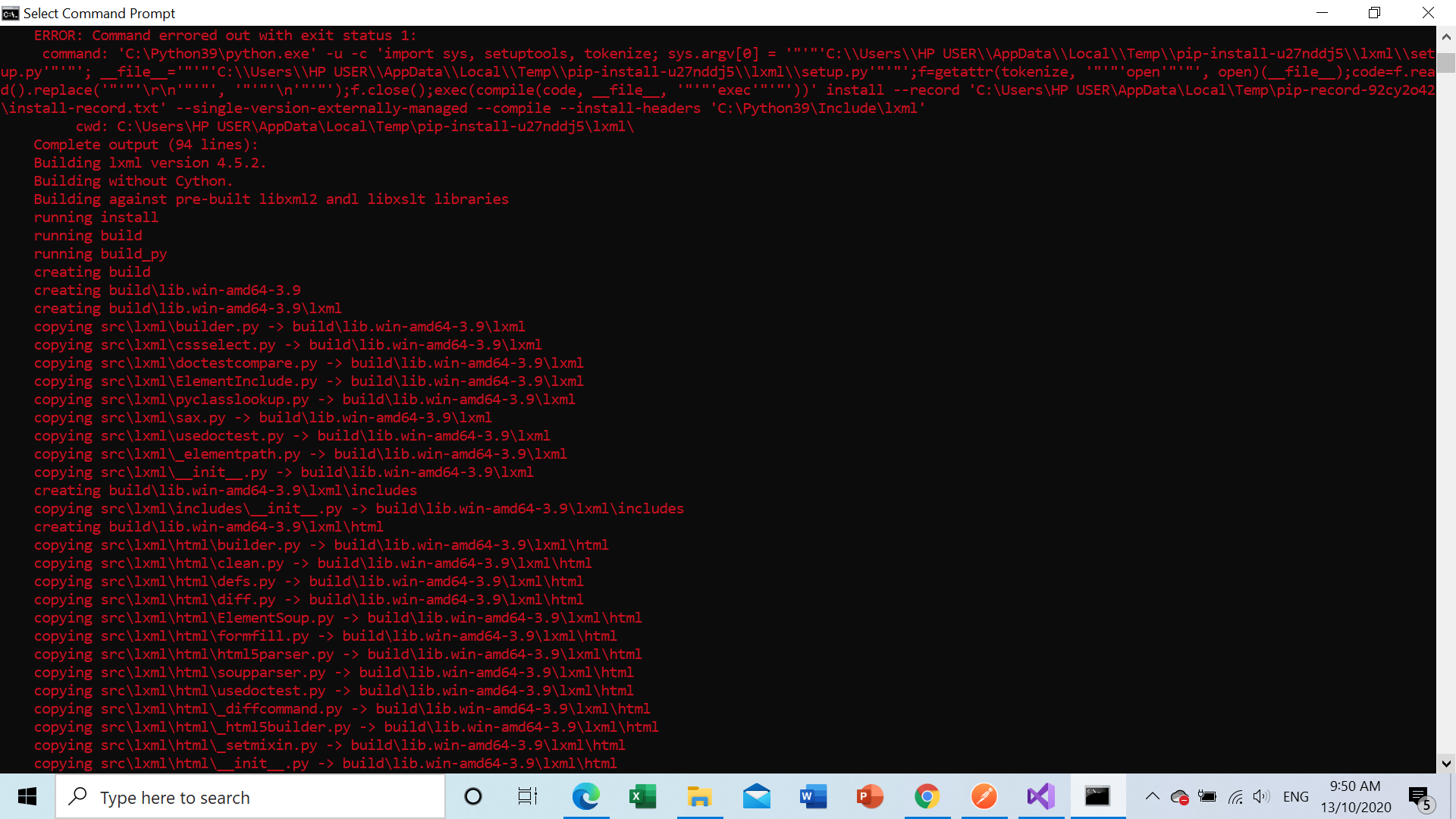Click the 'Type here to search' box
Image resolution: width=1456 pixels, height=819 pixels.
click(250, 796)
